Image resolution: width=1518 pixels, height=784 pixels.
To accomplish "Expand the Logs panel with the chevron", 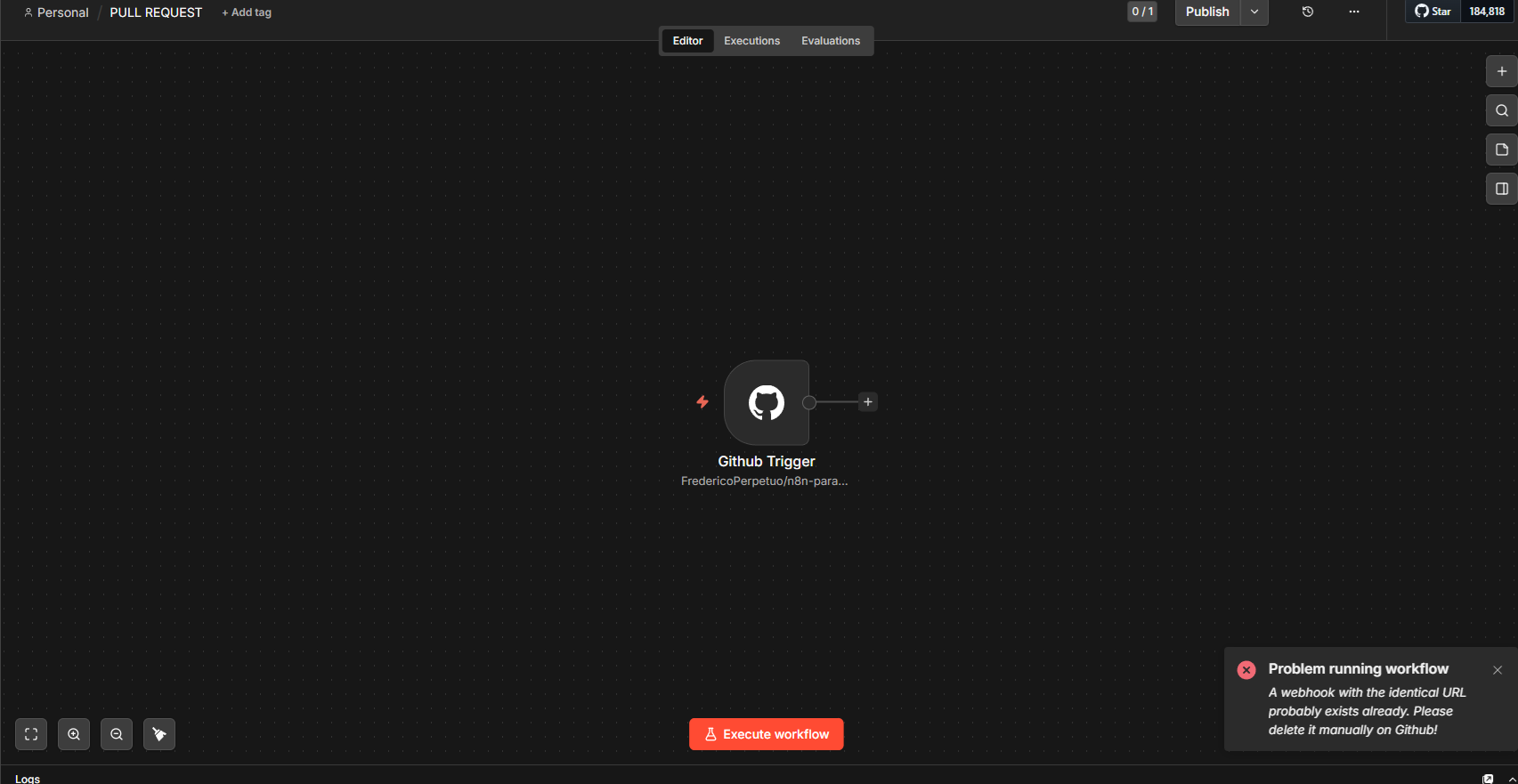I will [1512, 779].
